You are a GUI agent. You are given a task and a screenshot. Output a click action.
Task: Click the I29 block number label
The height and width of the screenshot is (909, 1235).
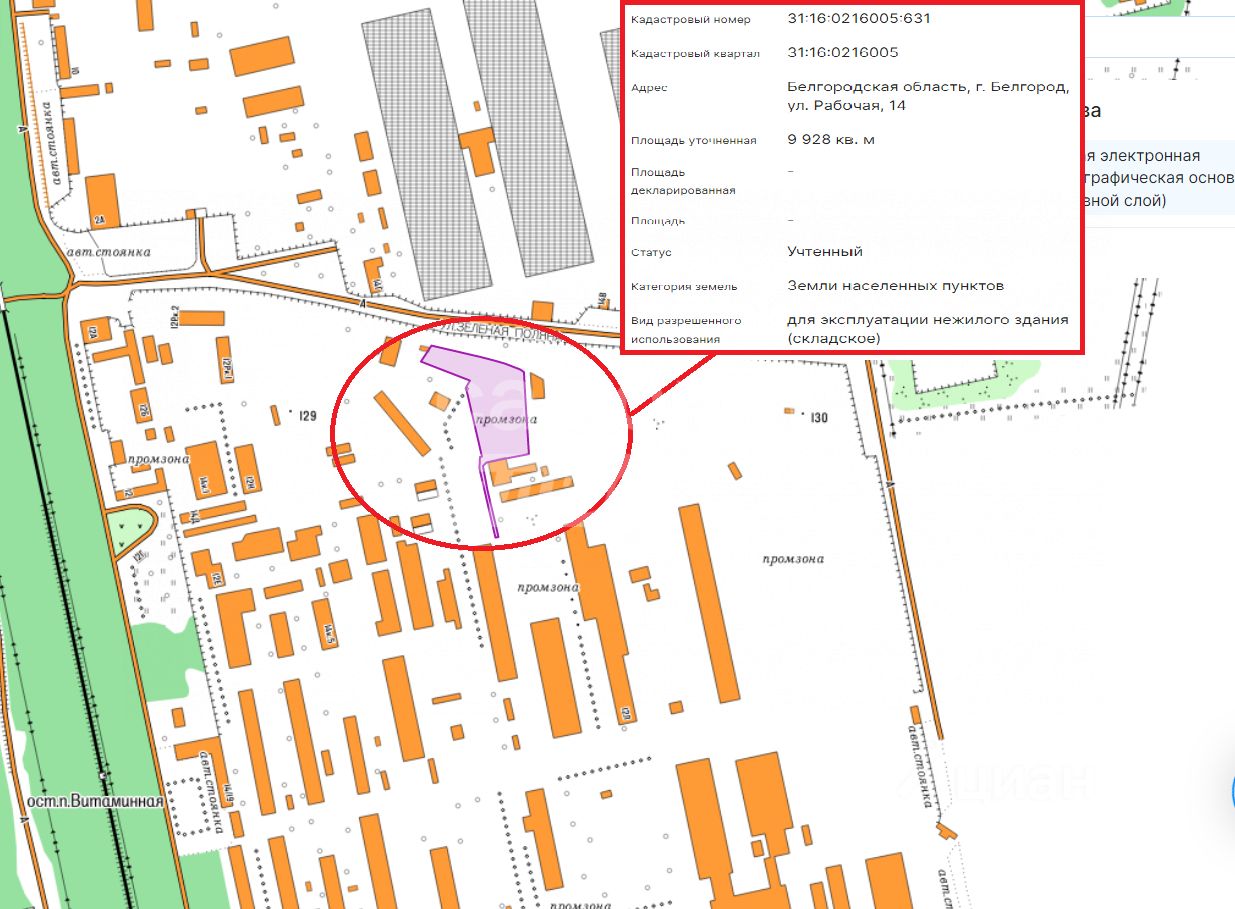(x=307, y=414)
